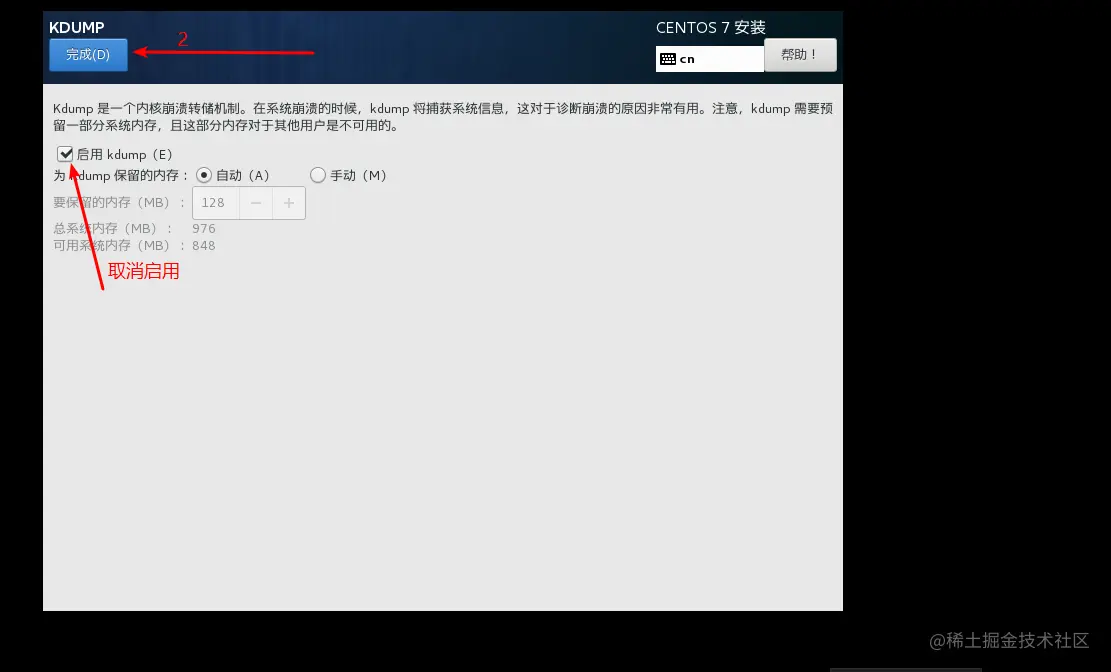Increase reserved memory with plus button
This screenshot has width=1111, height=672.
point(289,203)
